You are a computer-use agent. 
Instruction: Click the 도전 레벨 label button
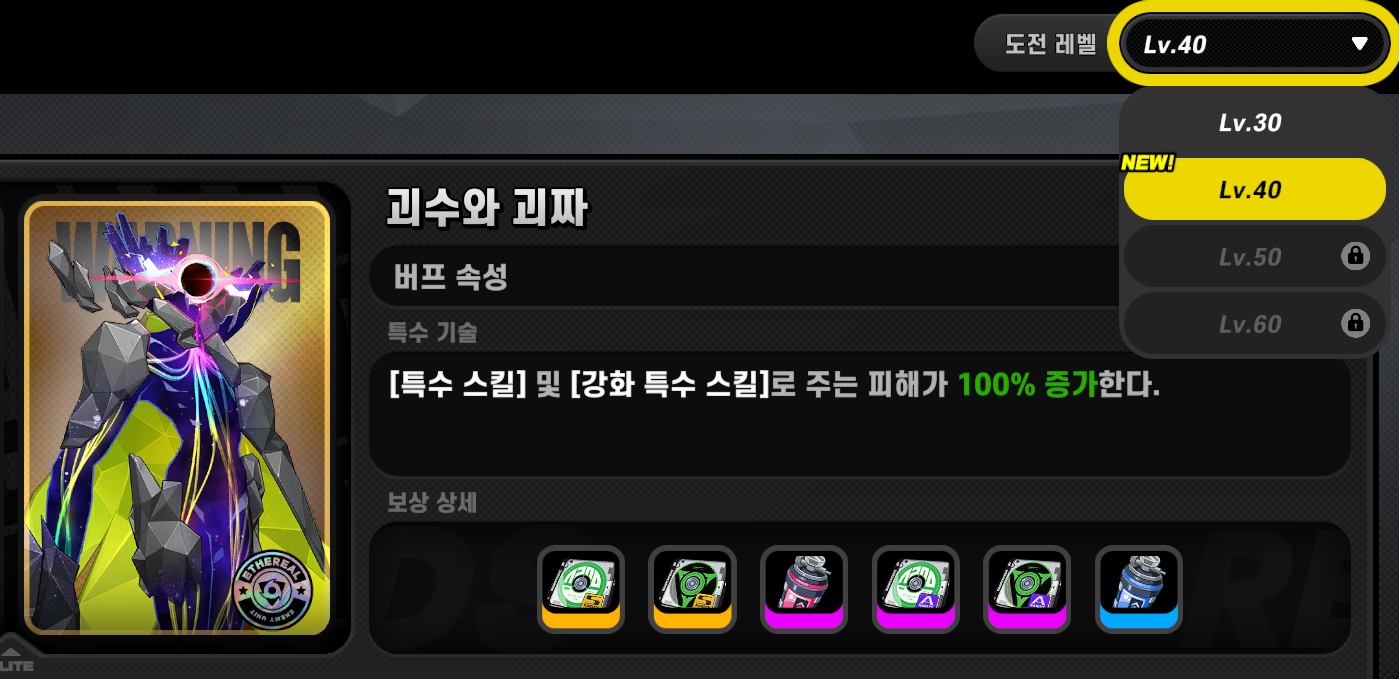(1051, 44)
